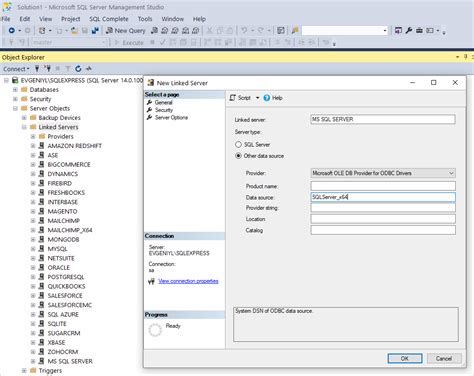Select the Other data source radio button
Image resolution: width=474 pixels, height=376 pixels.
pos(238,156)
